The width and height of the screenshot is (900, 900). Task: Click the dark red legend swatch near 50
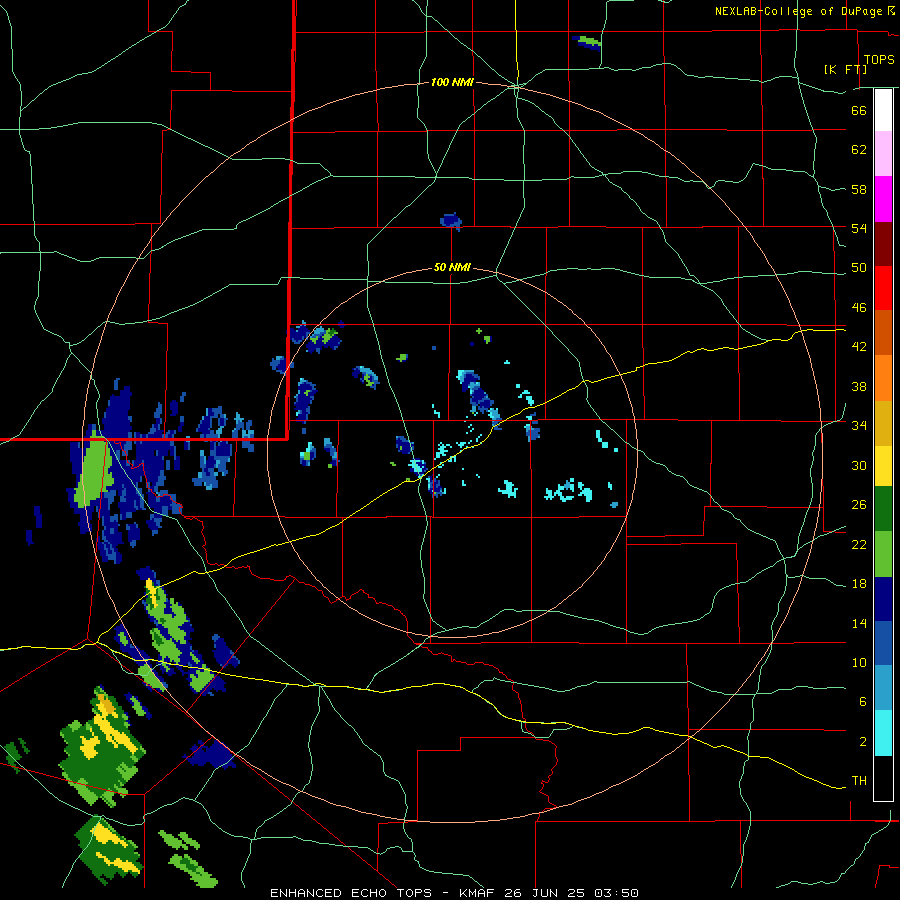[883, 244]
